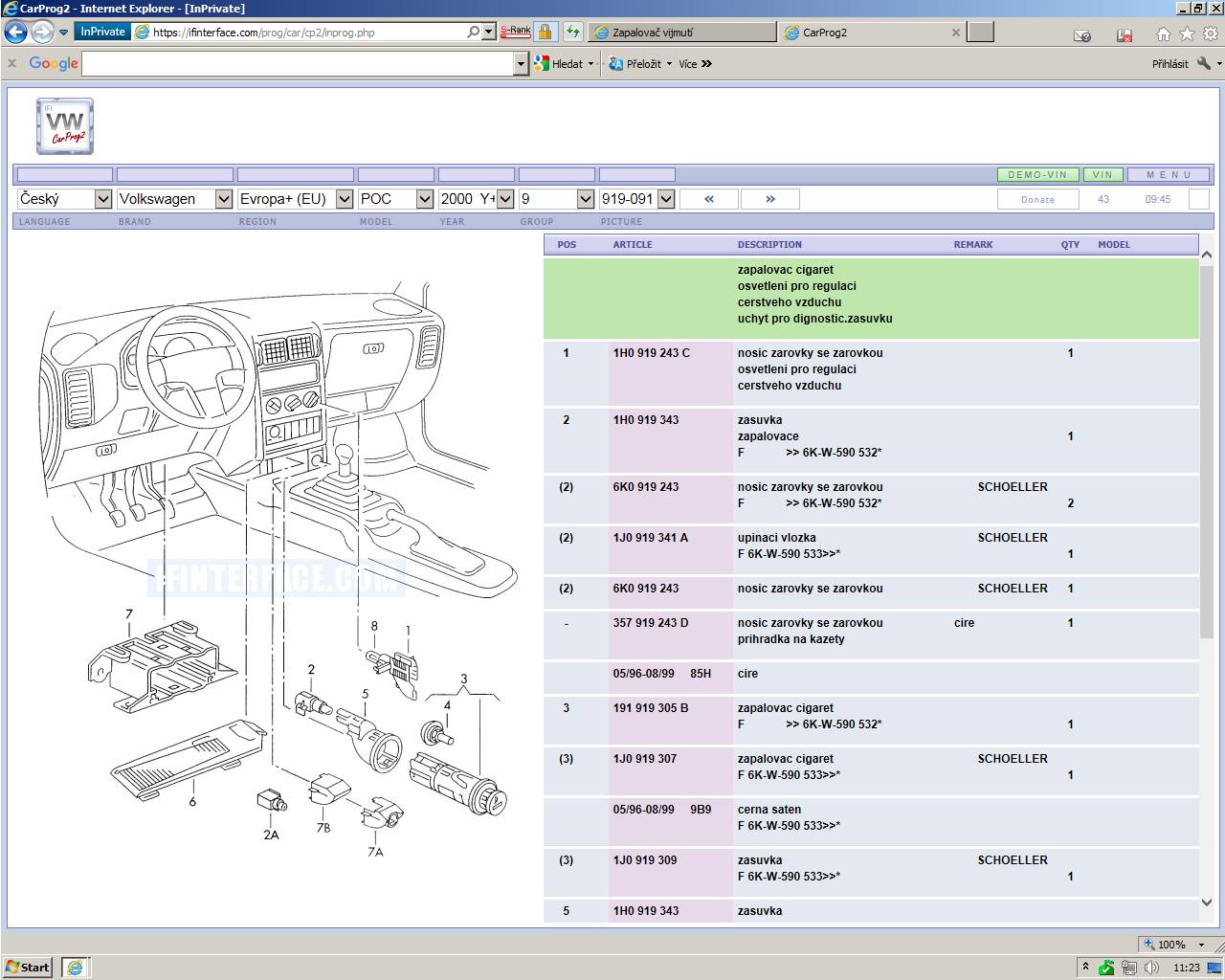
Task: Select the CarProg2 browser tab
Action: click(x=861, y=33)
